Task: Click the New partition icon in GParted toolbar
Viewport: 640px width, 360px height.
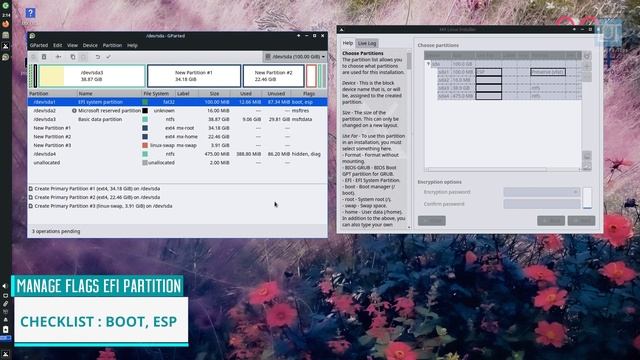Action: click(34, 57)
